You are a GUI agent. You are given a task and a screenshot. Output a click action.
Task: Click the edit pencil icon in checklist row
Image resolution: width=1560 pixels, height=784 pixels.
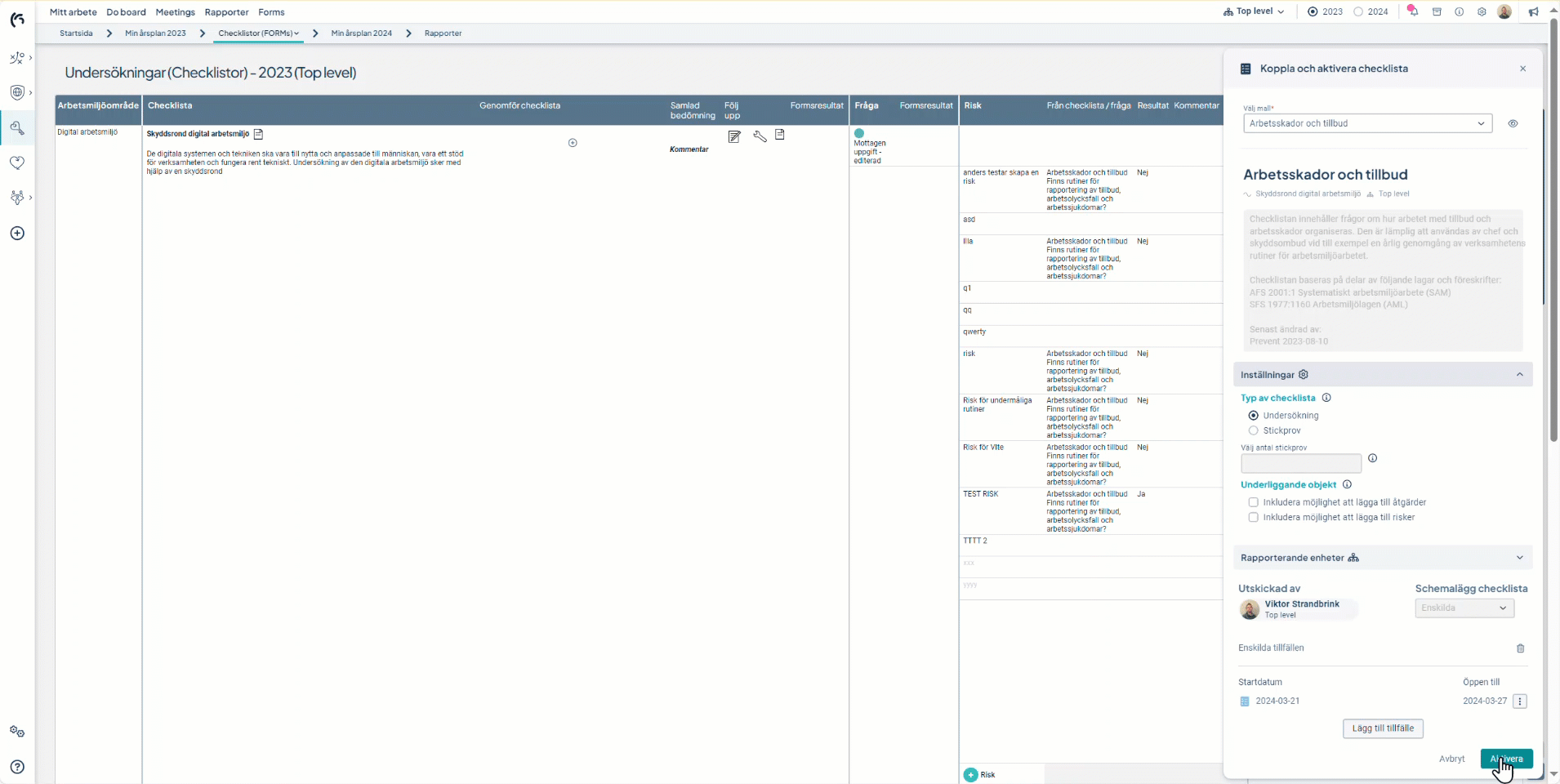click(x=734, y=136)
